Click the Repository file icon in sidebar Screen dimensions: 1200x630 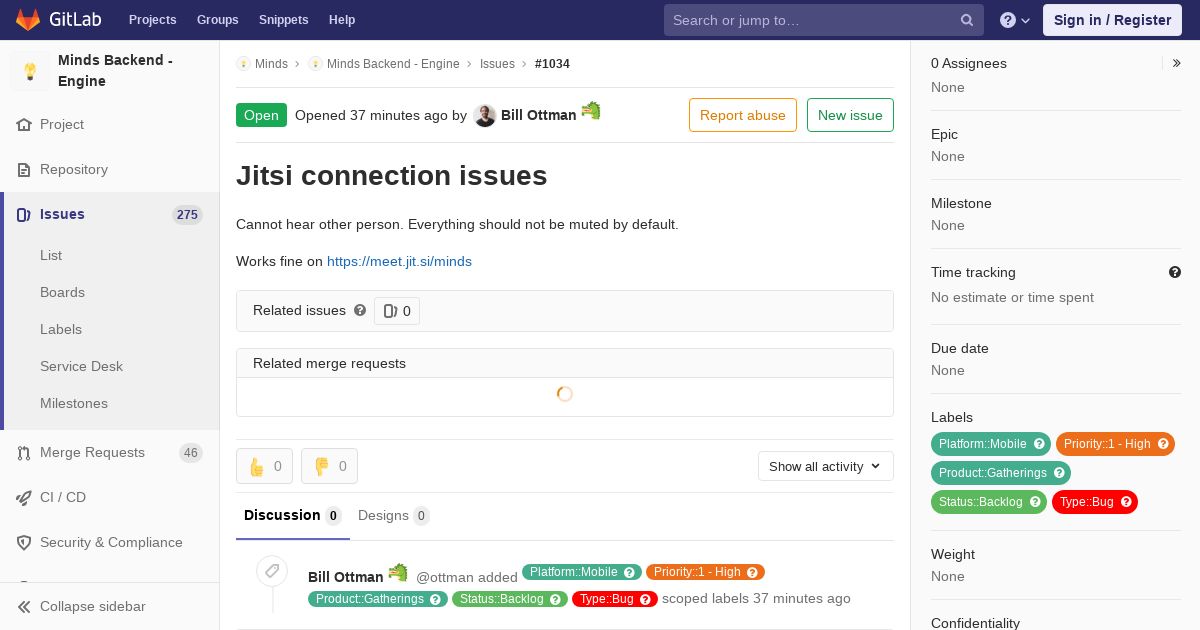coord(24,170)
